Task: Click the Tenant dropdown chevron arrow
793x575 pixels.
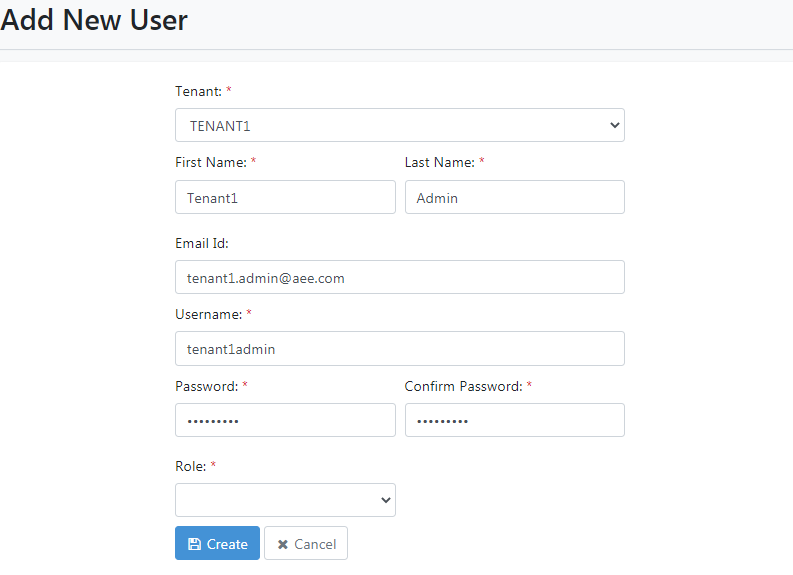Action: tap(614, 125)
